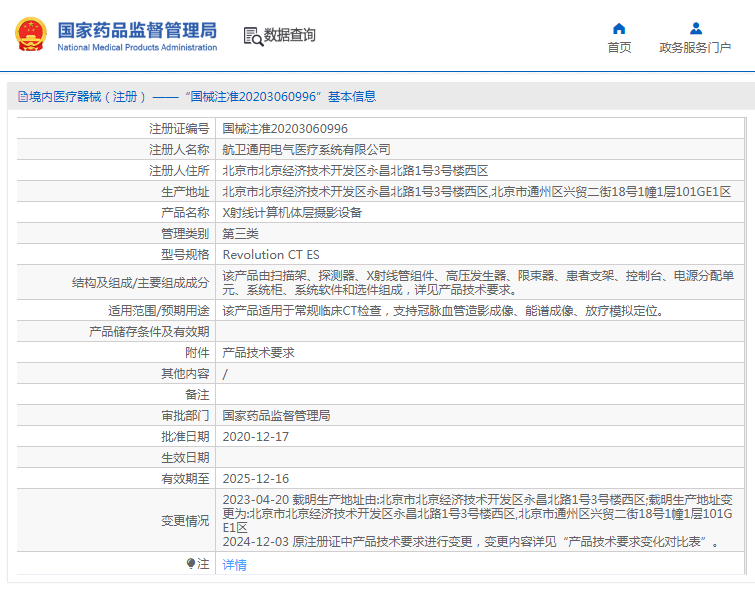Click the 结构及组成 description text

coord(478,282)
